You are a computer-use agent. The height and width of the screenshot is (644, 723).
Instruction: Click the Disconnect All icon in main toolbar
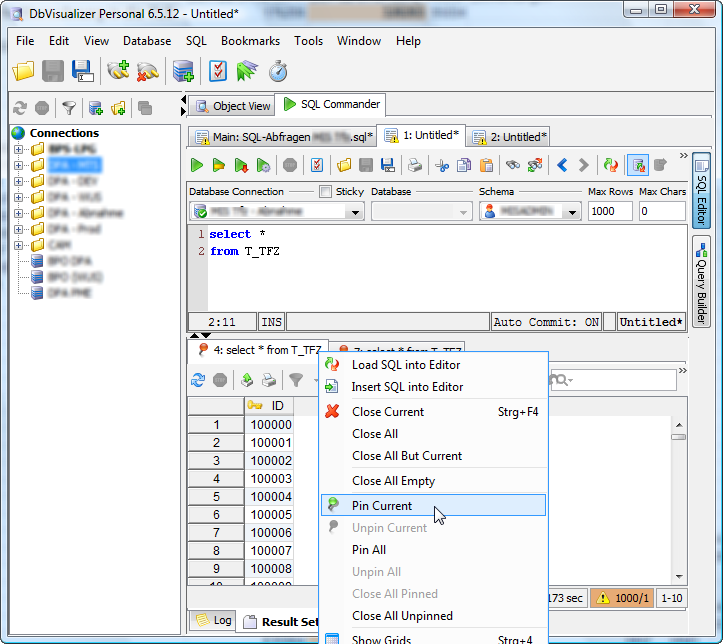148,71
